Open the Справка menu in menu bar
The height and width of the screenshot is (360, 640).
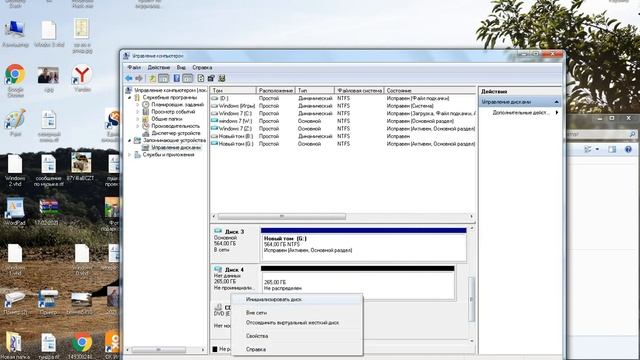point(202,67)
